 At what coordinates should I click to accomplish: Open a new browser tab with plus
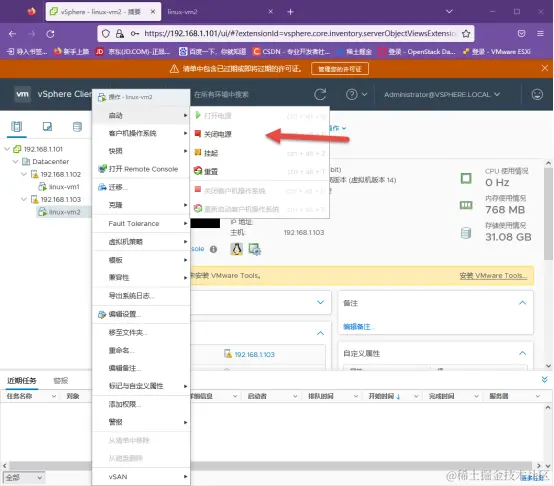tap(290, 12)
